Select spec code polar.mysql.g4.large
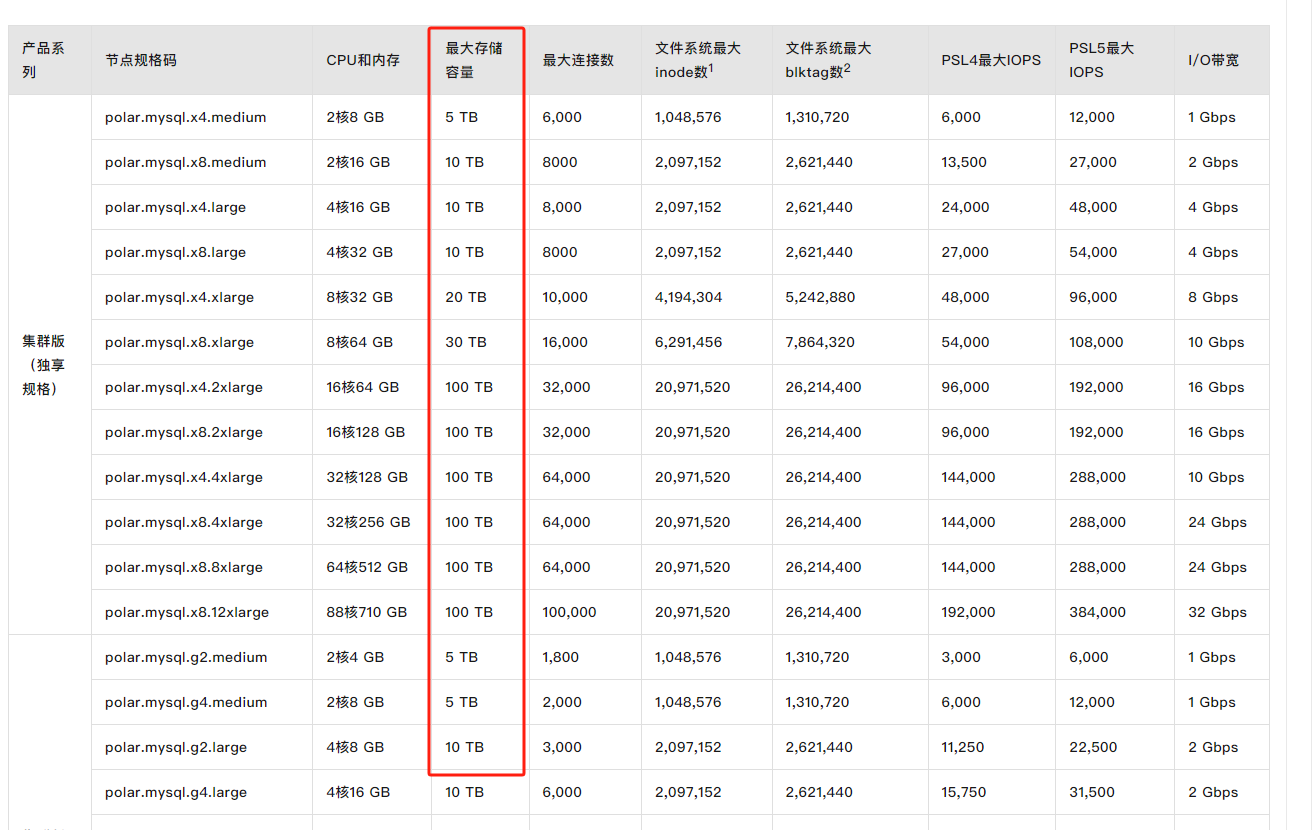 click(x=176, y=792)
